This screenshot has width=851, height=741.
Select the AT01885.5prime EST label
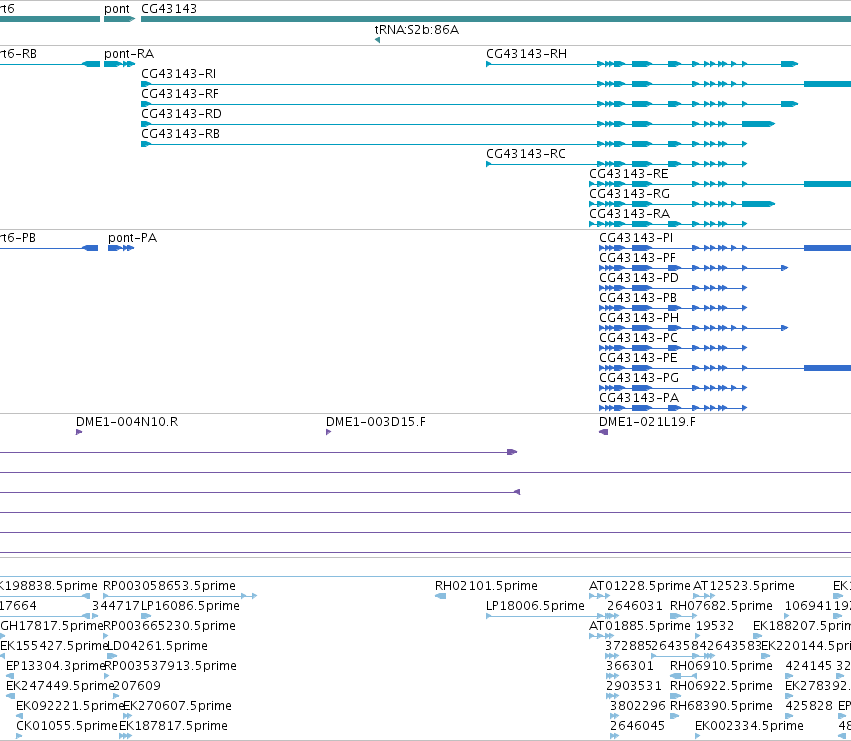pyautogui.click(x=640, y=626)
